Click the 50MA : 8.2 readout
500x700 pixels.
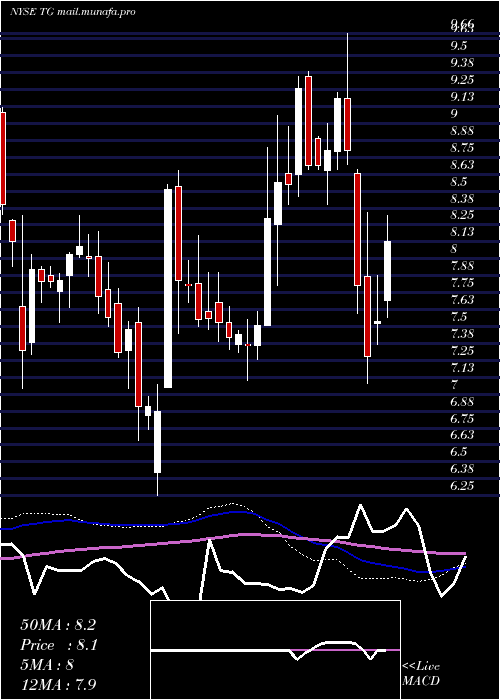[58, 625]
